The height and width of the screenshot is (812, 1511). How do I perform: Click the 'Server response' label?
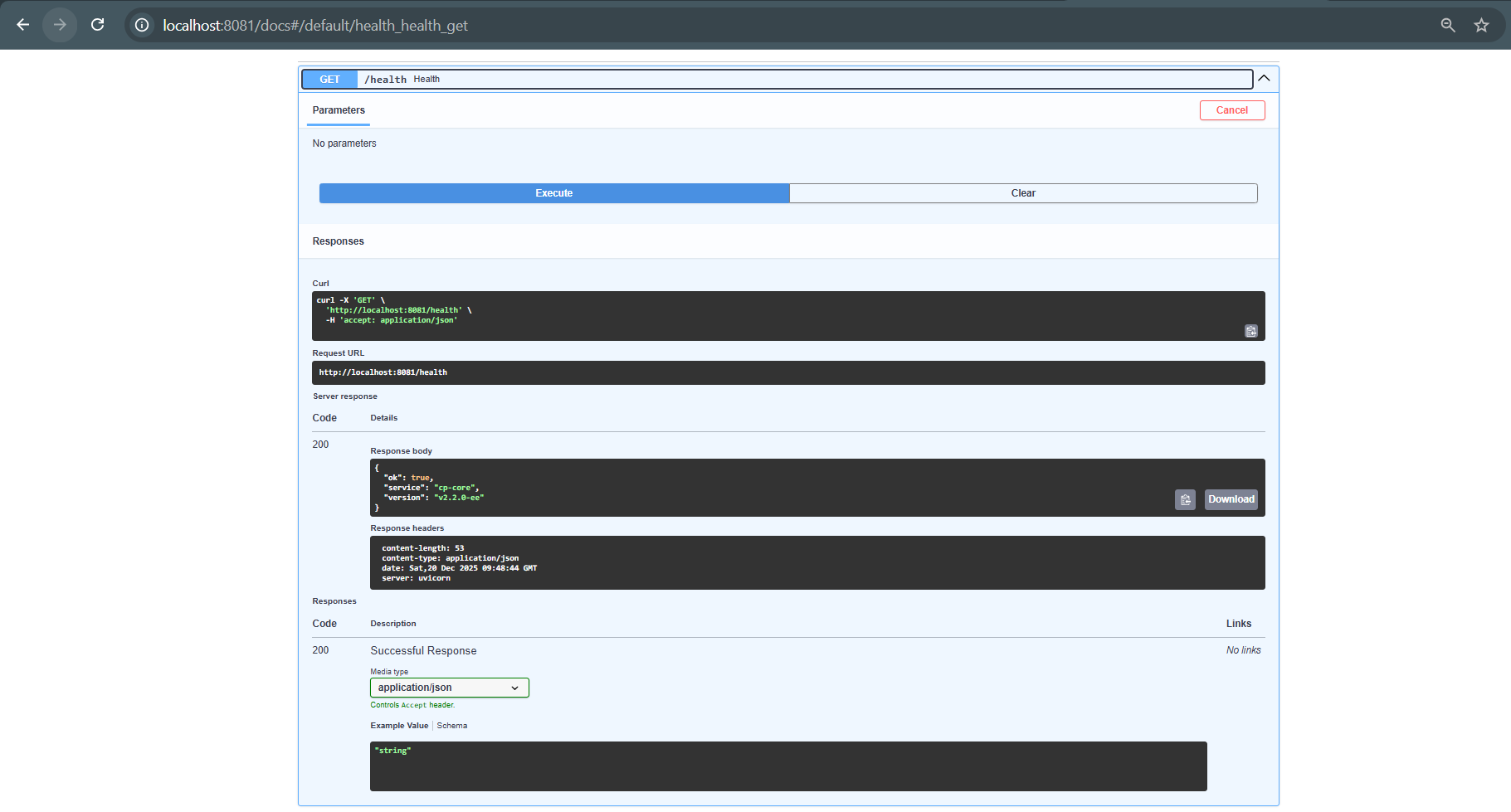click(345, 396)
